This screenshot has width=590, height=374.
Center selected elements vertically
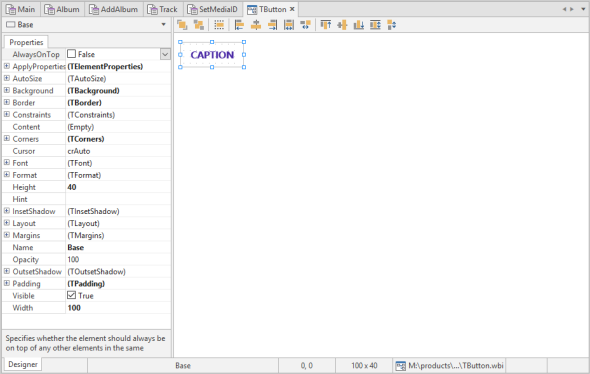pos(342,25)
